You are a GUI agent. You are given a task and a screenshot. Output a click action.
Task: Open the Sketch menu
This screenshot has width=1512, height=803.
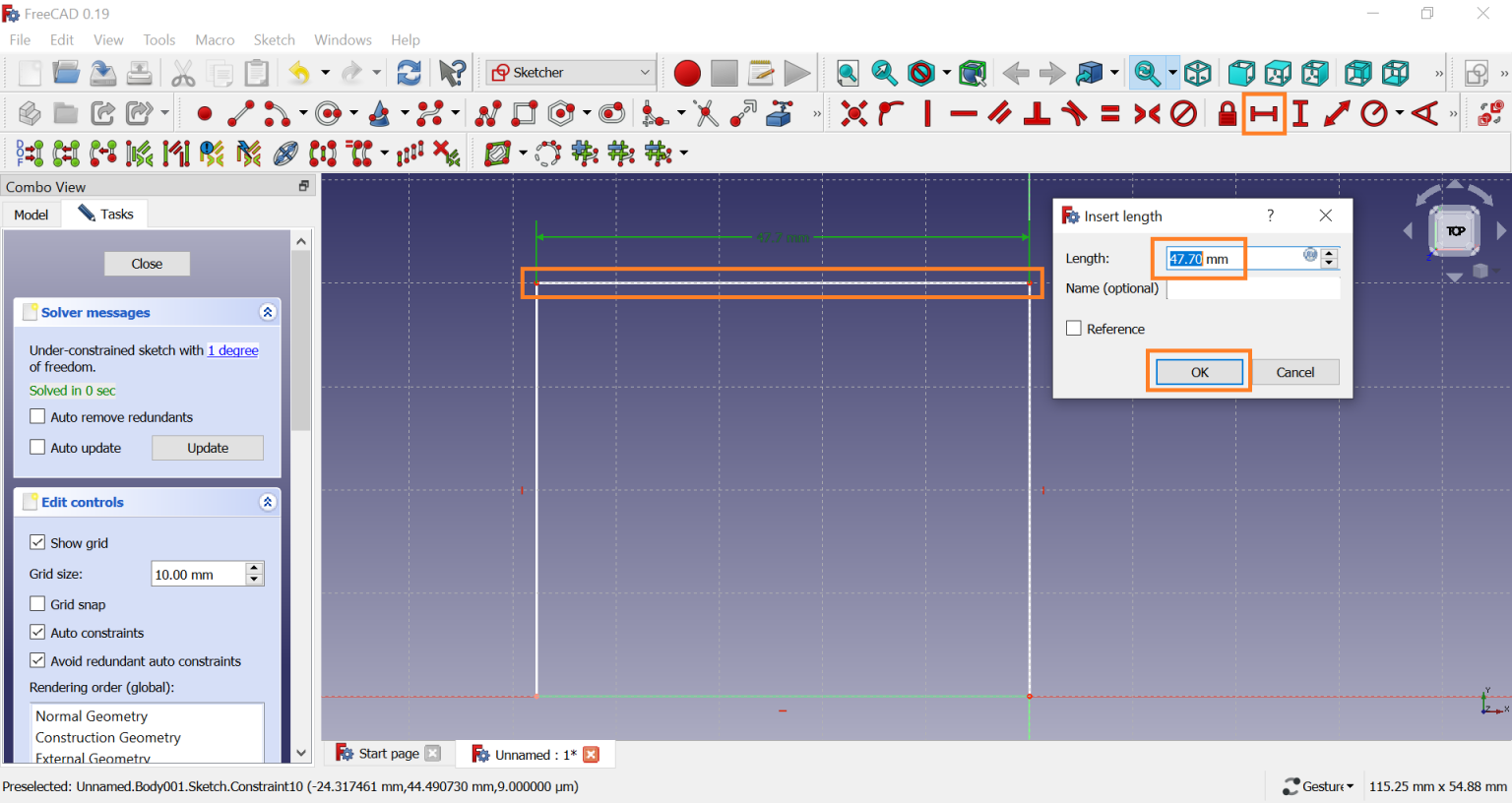[x=274, y=40]
